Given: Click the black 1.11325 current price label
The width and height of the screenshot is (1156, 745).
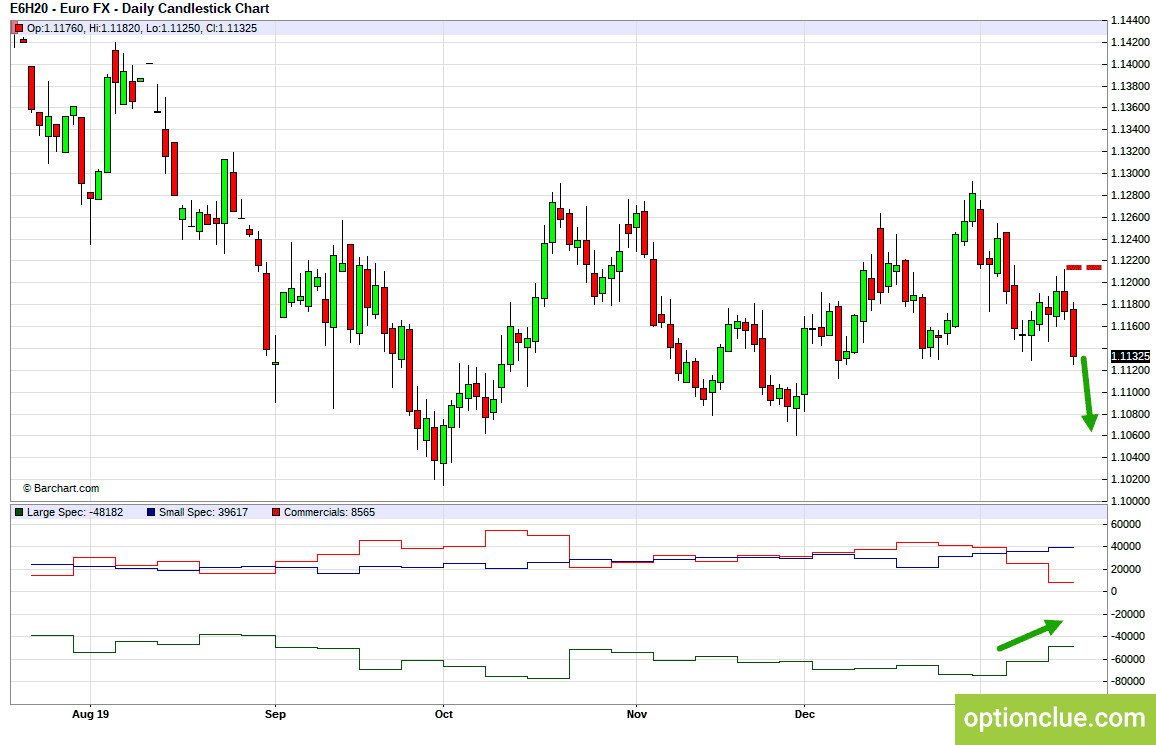Looking at the screenshot, I should click(1130, 356).
